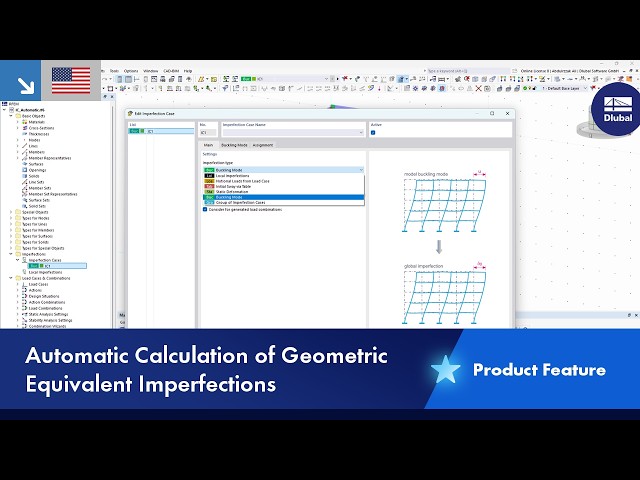Select the Member Representatives icon
The width and height of the screenshot is (640, 480).
point(24,158)
